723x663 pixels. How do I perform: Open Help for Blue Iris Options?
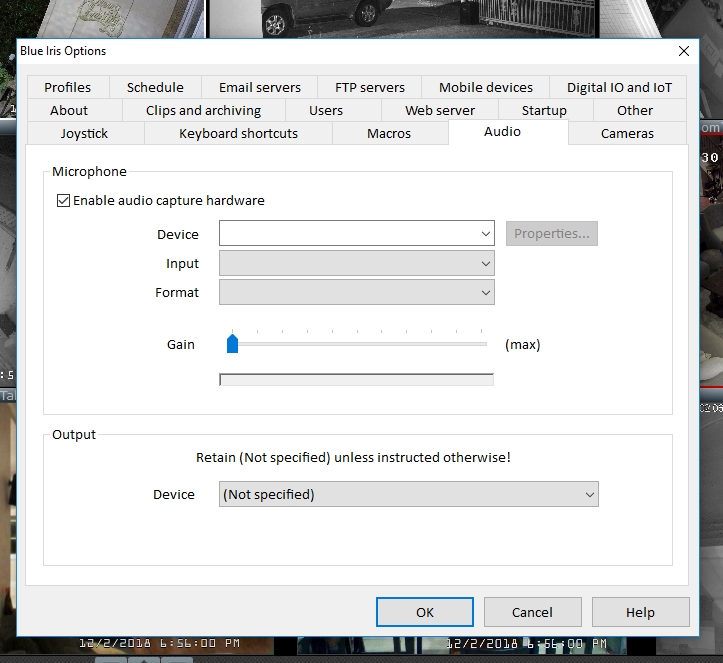point(640,612)
